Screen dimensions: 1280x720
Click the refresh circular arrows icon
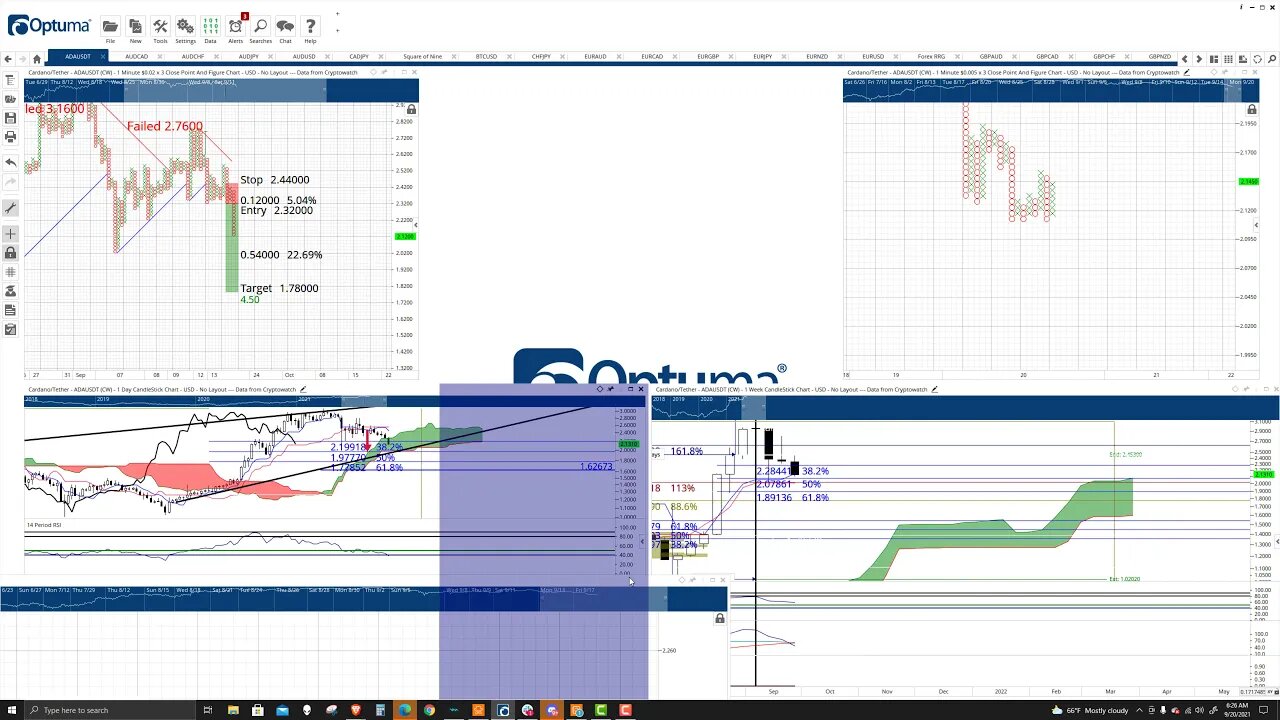tap(1257, 59)
